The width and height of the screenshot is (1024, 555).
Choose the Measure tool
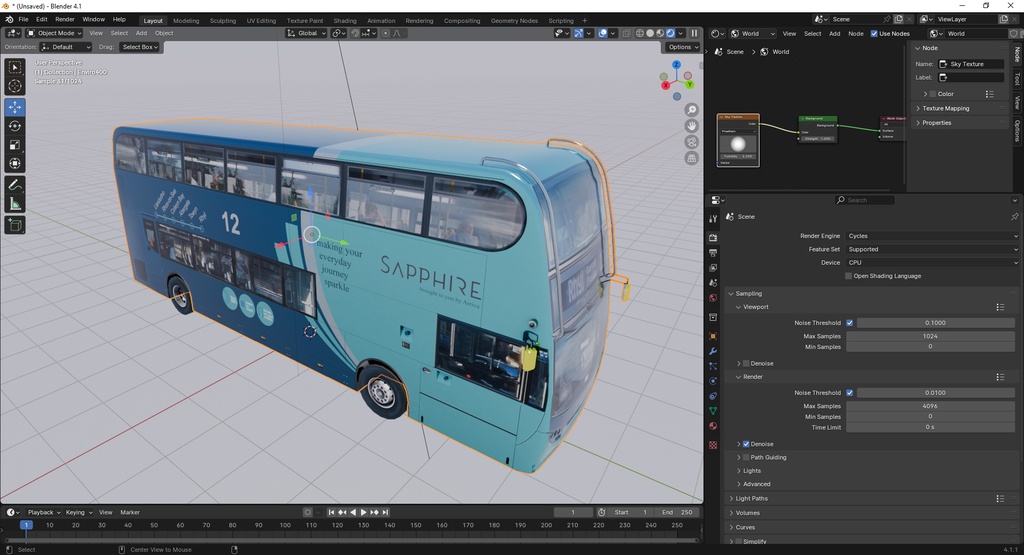[x=15, y=204]
